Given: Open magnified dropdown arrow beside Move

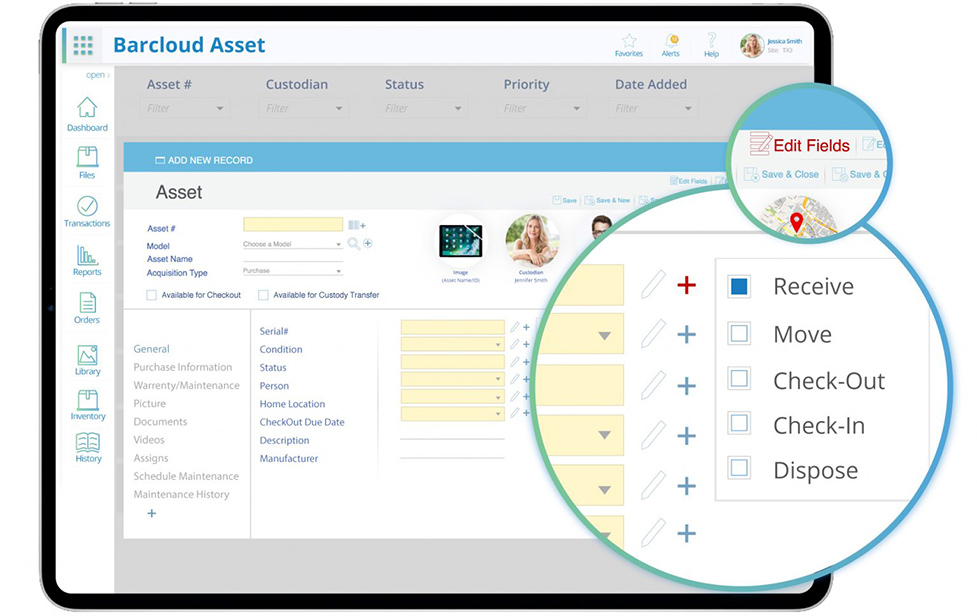Looking at the screenshot, I should pos(604,336).
